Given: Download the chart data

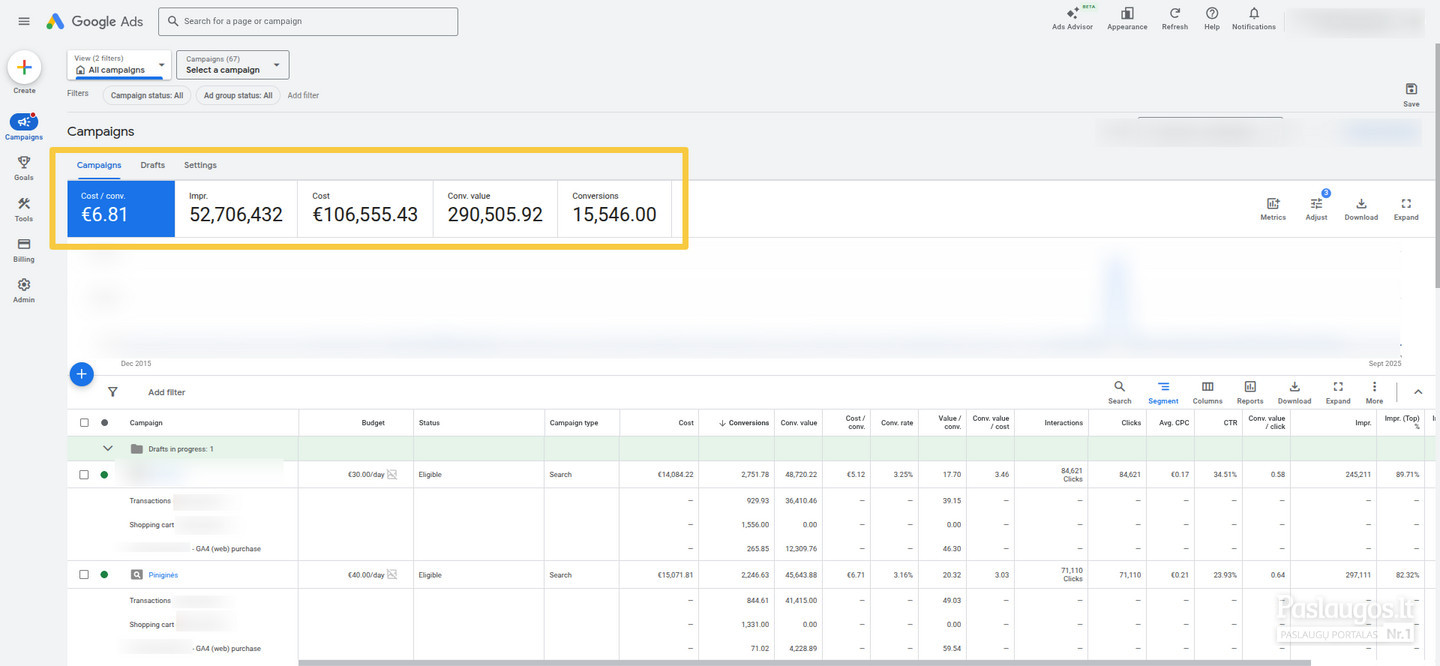Looking at the screenshot, I should click(1361, 208).
